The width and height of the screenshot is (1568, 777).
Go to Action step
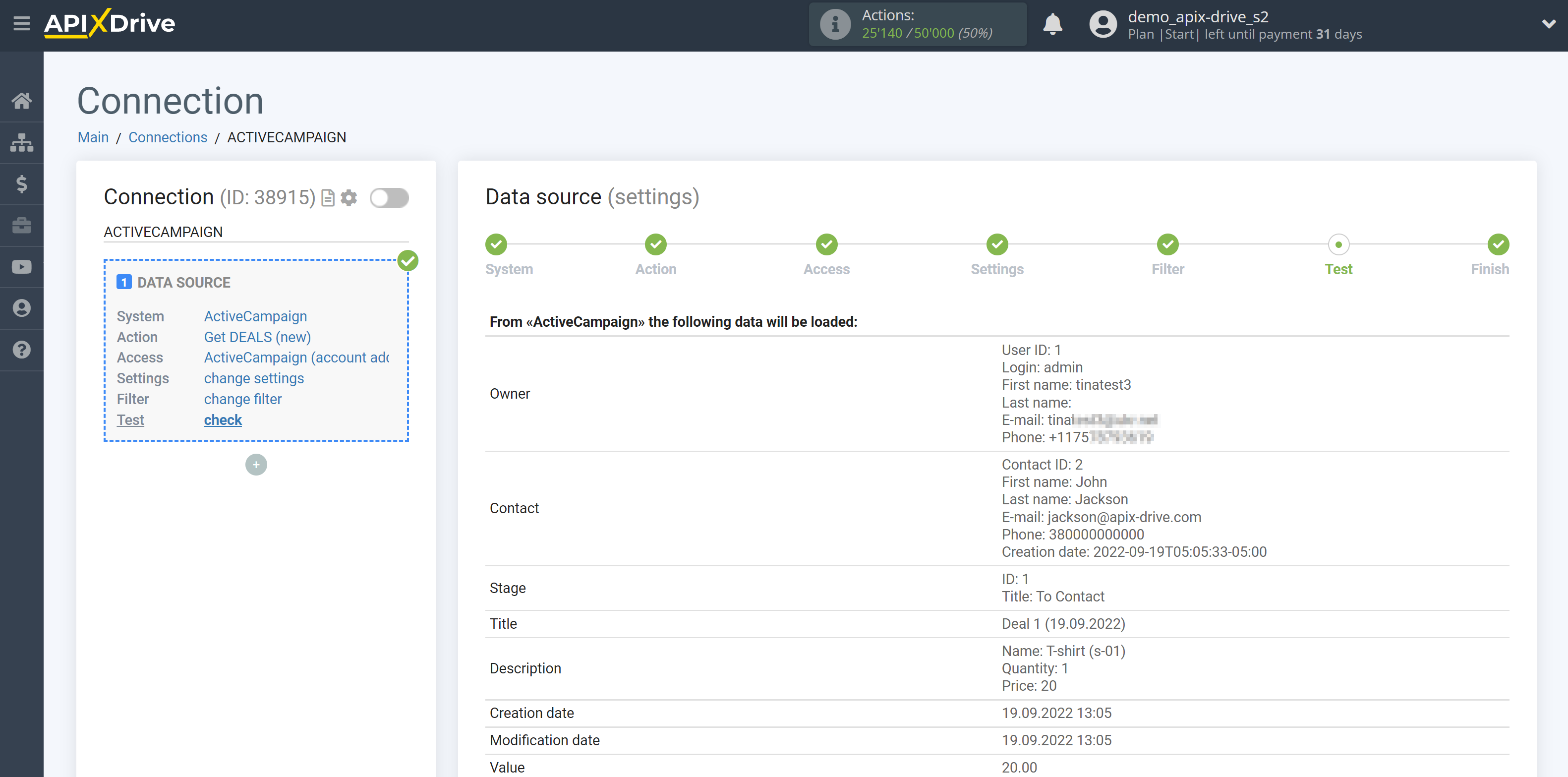point(655,245)
